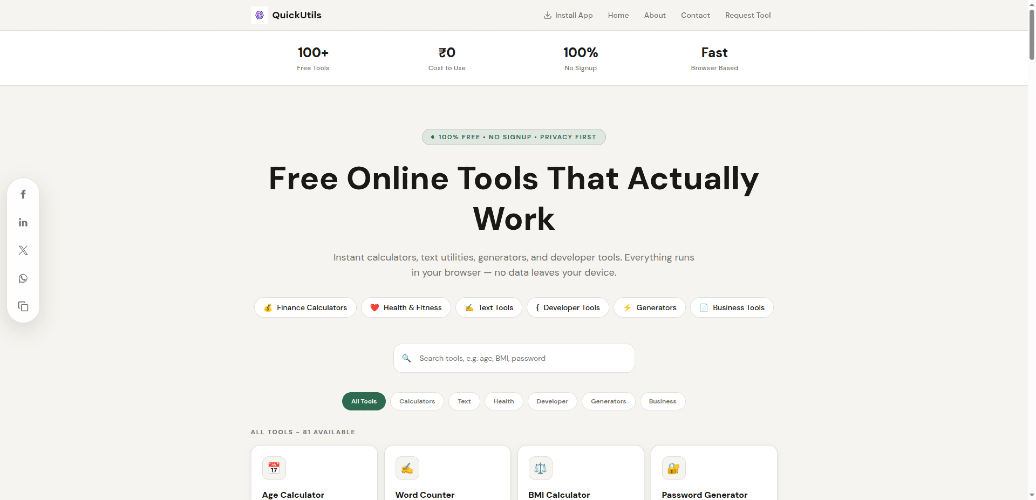Viewport: 1036px width, 500px height.
Task: Focus the search tools input field
Action: pos(514,358)
